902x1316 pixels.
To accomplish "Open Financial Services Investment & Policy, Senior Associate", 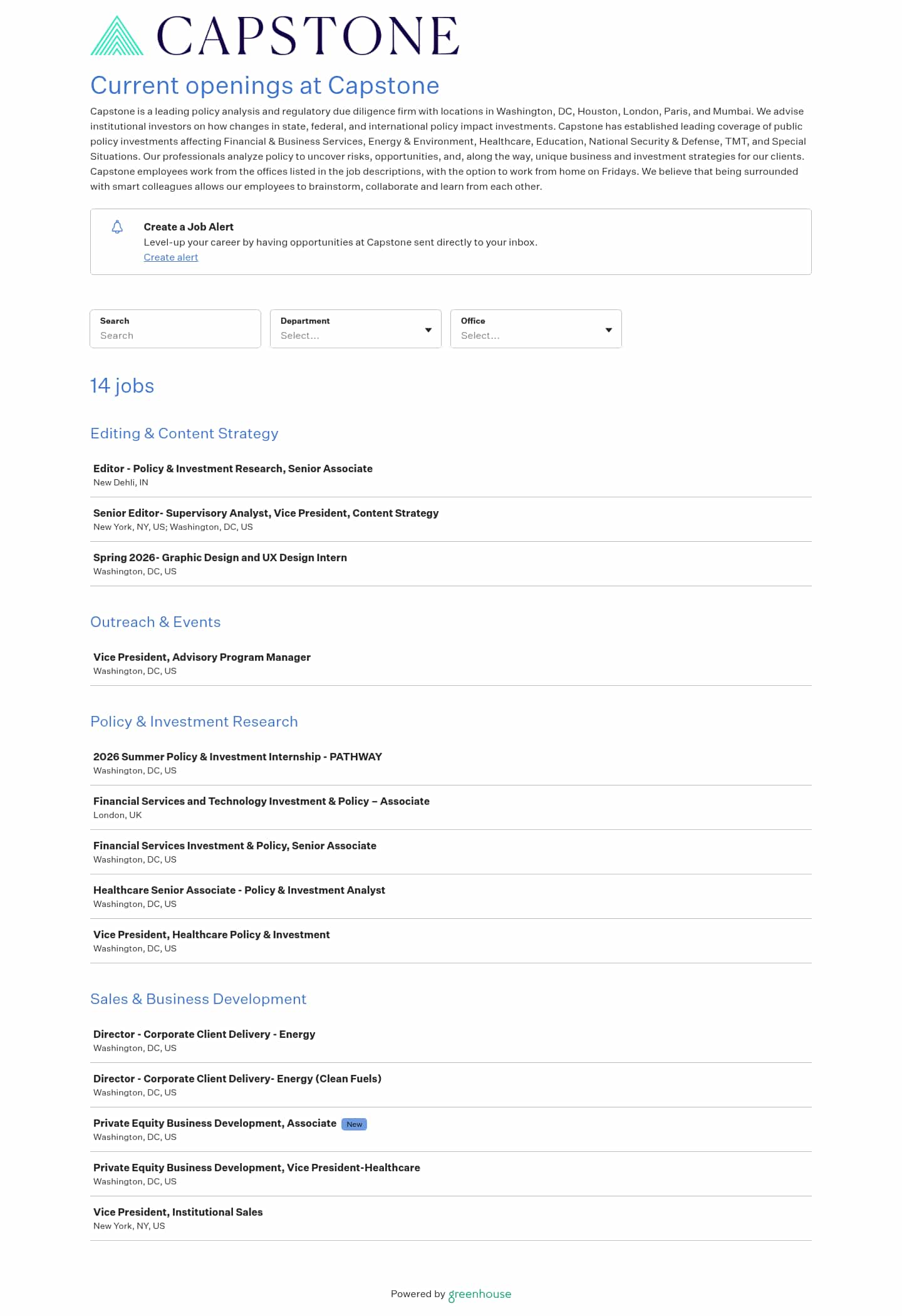I will (x=234, y=846).
